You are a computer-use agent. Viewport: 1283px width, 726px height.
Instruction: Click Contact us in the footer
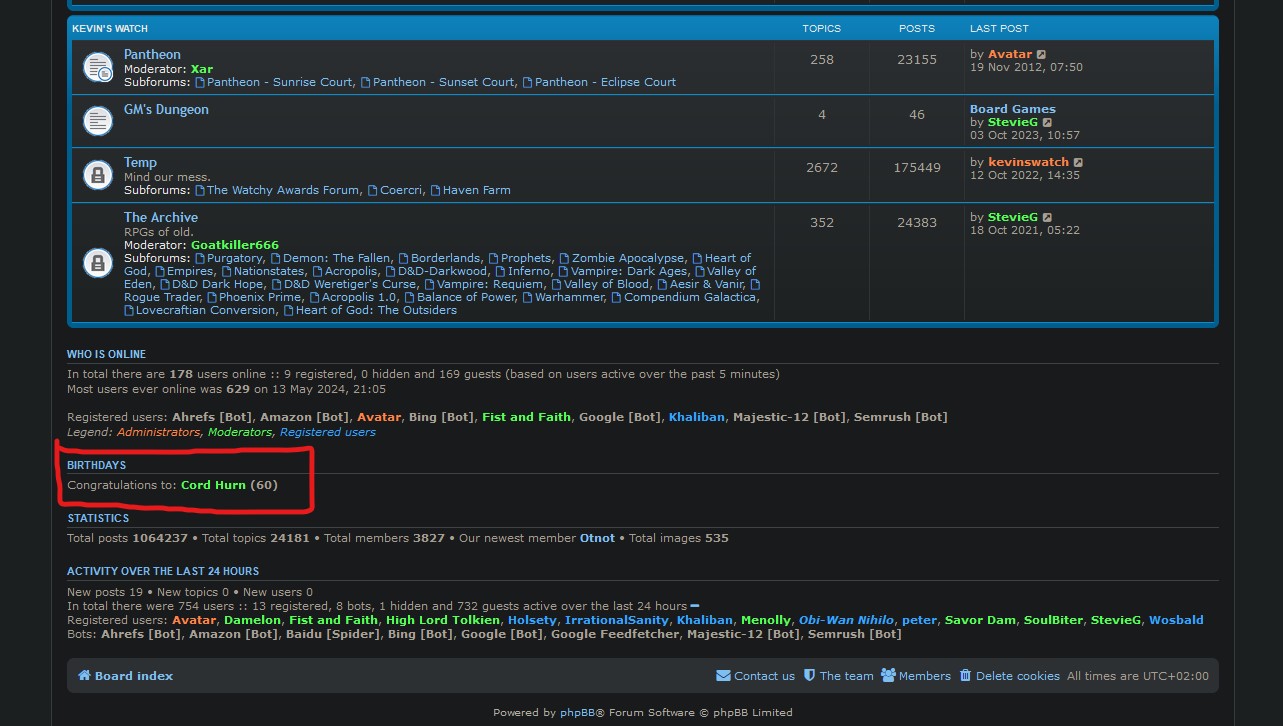pos(756,676)
